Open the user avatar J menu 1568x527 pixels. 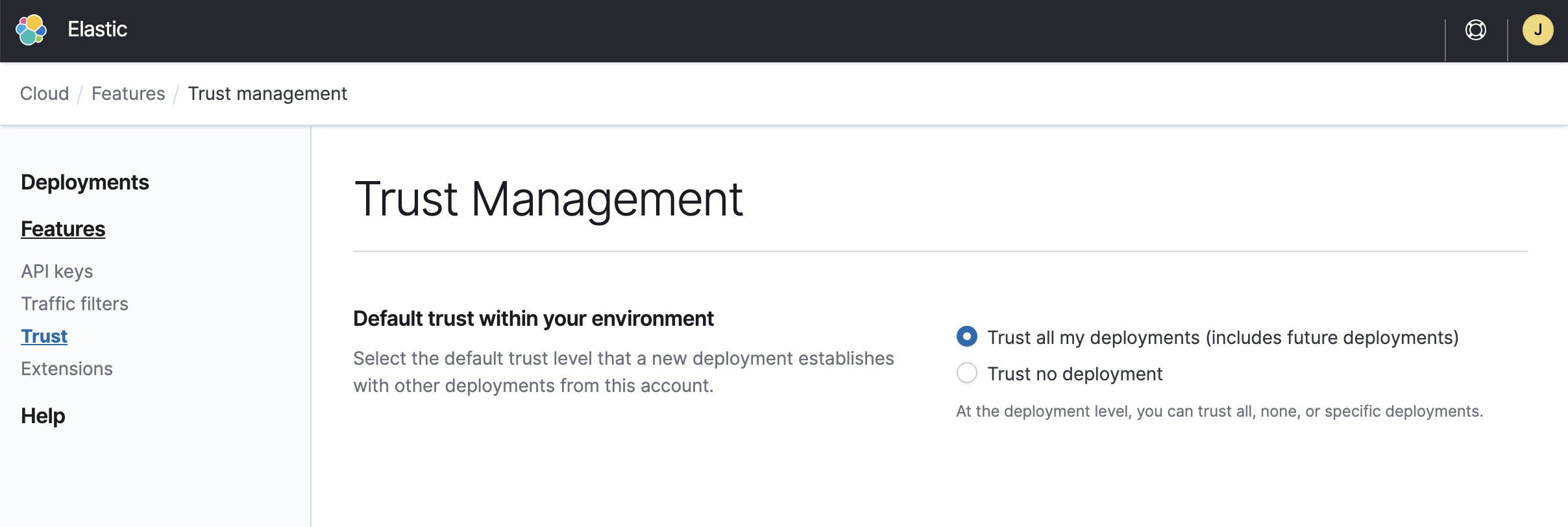click(1537, 30)
